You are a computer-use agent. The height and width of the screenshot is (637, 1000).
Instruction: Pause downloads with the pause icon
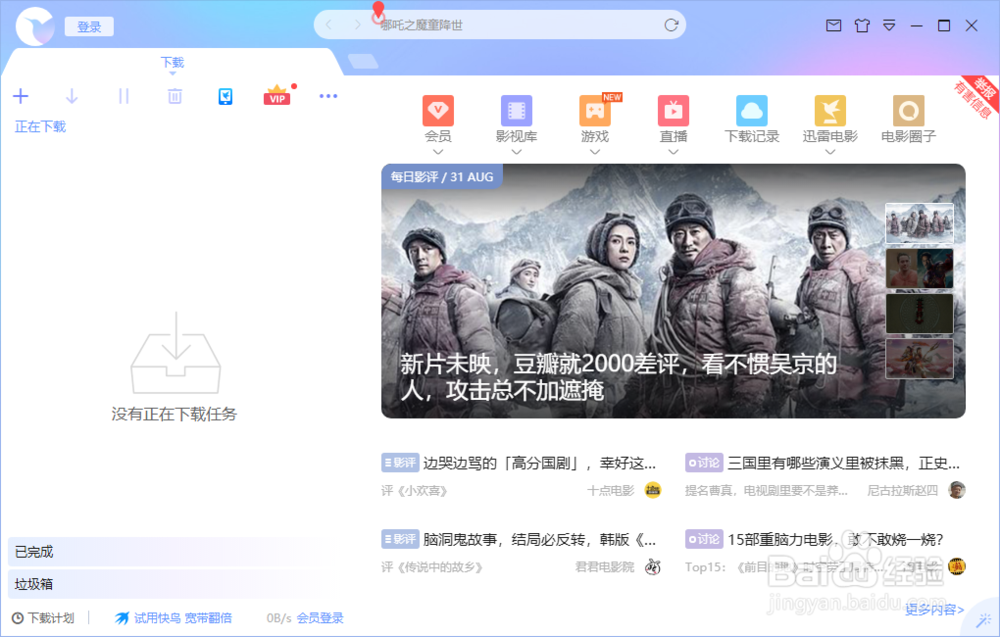point(124,96)
